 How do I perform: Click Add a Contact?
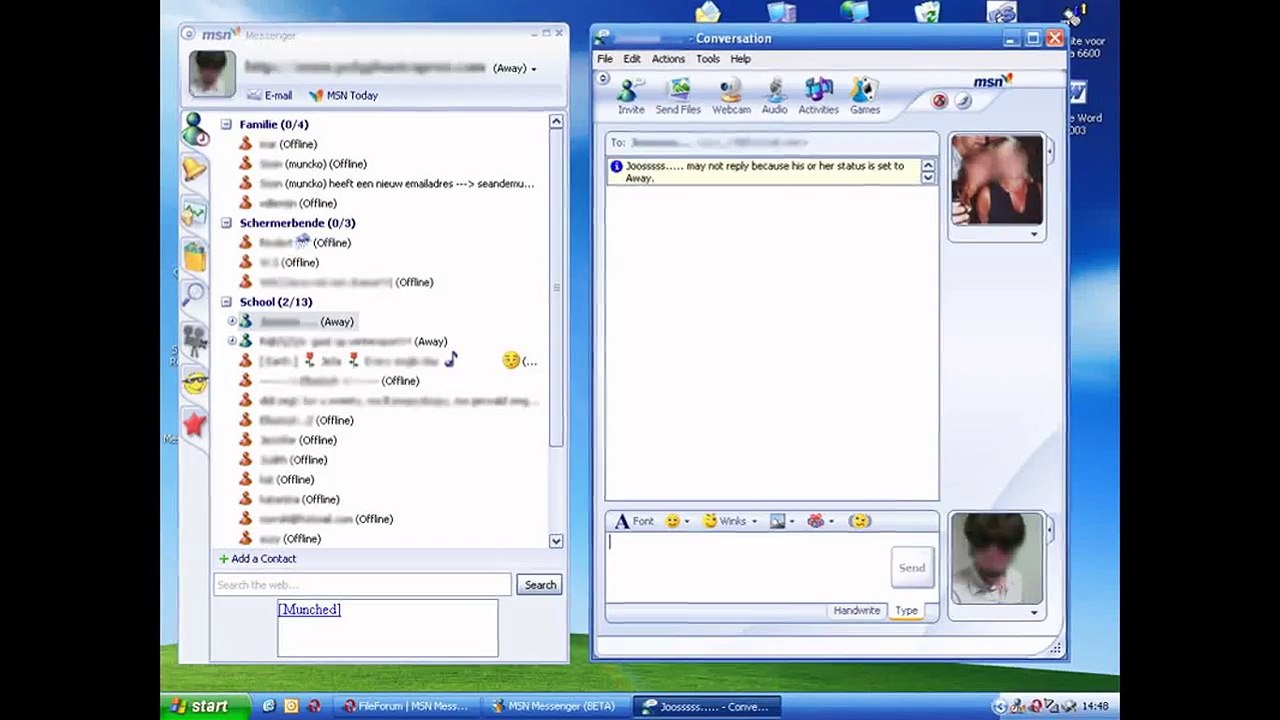pos(258,559)
